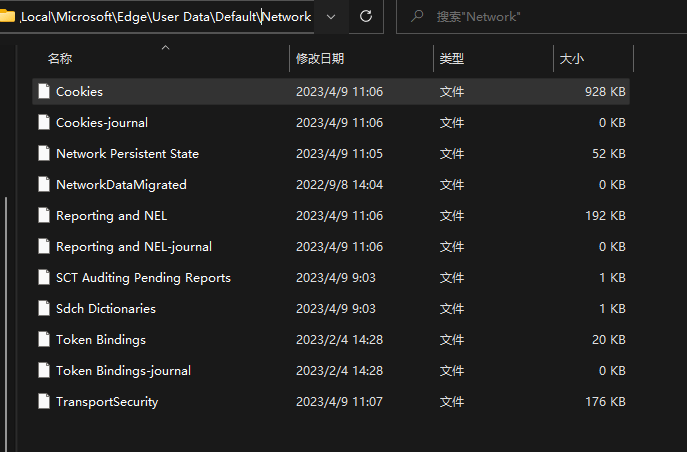This screenshot has height=452, width=687.
Task: Click the NetworkDataMigrated file name
Action: pos(121,185)
